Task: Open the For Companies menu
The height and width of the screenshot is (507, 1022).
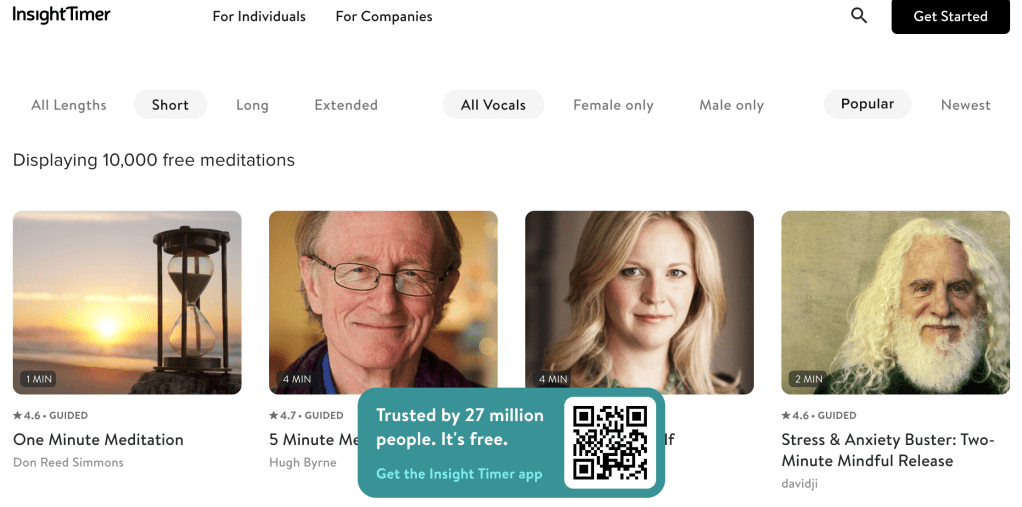Action: click(x=384, y=16)
